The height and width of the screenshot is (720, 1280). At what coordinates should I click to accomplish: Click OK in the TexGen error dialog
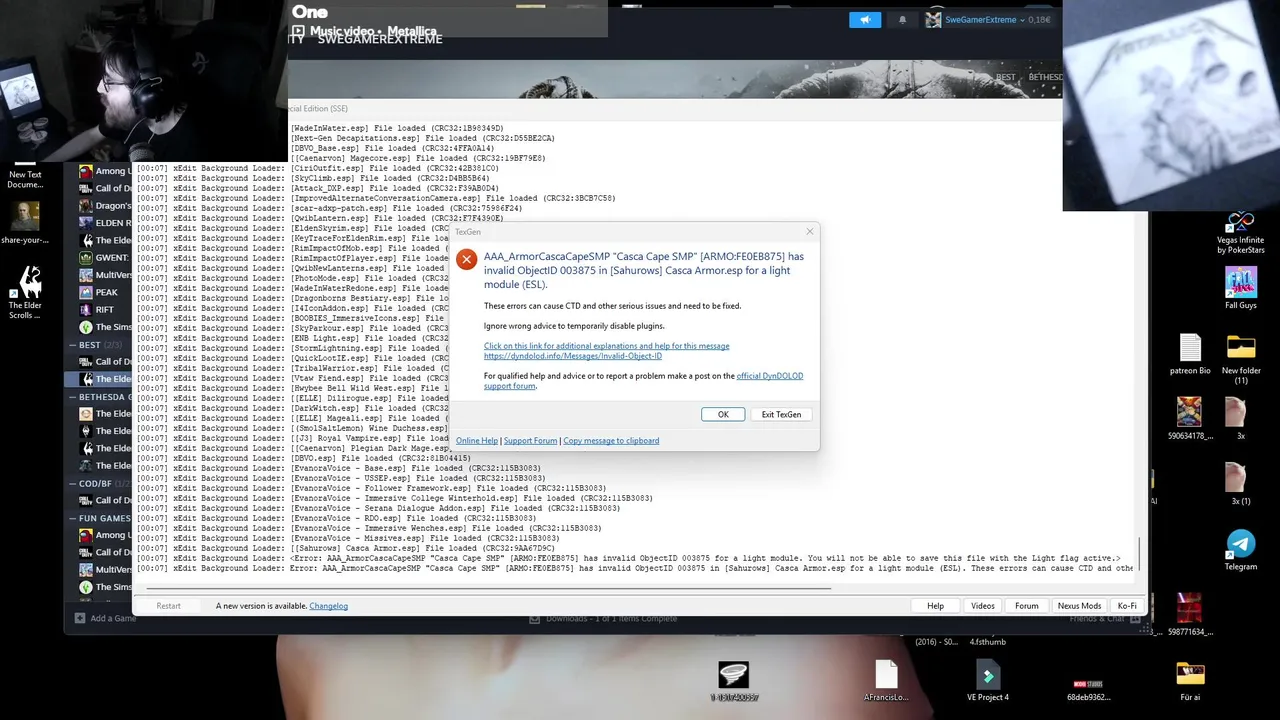coord(723,414)
